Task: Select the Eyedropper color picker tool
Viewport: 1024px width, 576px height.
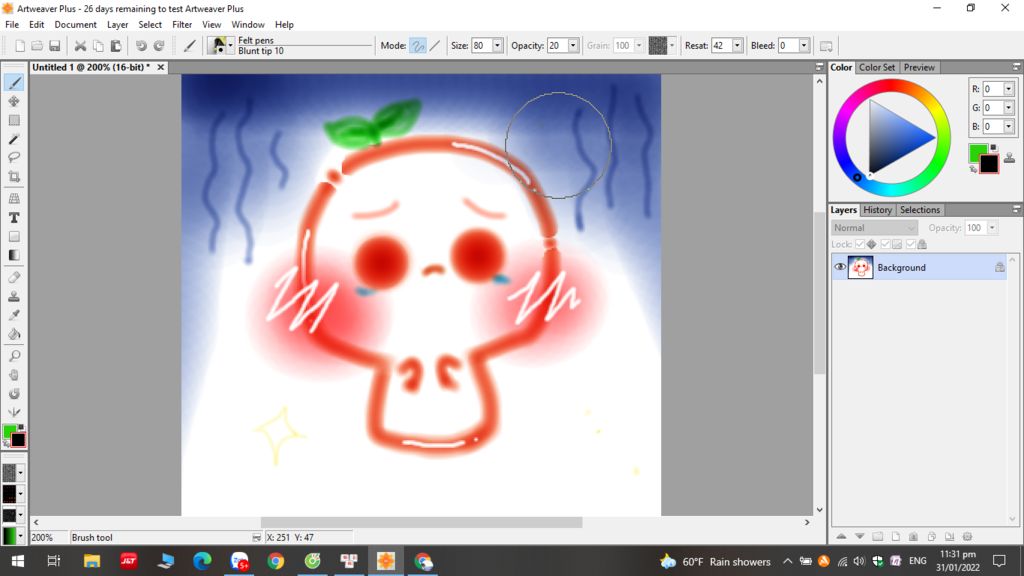Action: tap(14, 315)
